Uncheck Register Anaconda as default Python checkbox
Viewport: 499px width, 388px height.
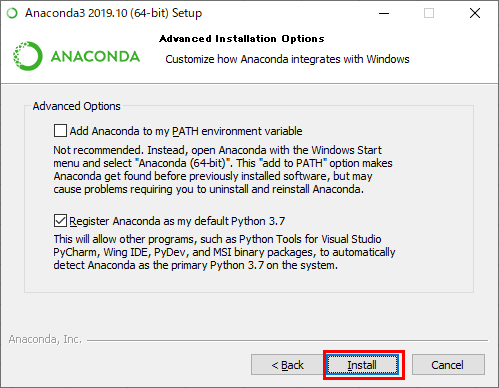point(60,221)
